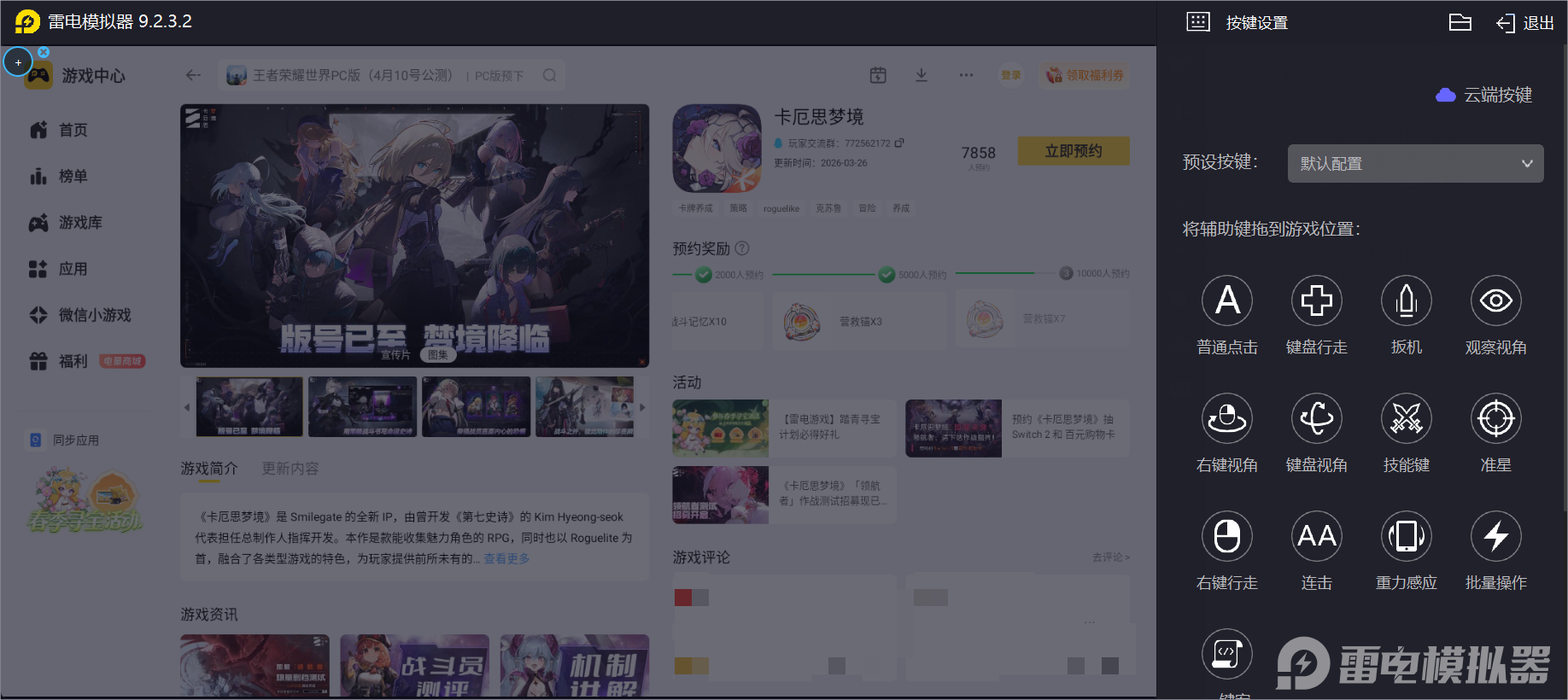The width and height of the screenshot is (1568, 700).
Task: Open the 玩家交流群 external link icon
Action: click(899, 143)
